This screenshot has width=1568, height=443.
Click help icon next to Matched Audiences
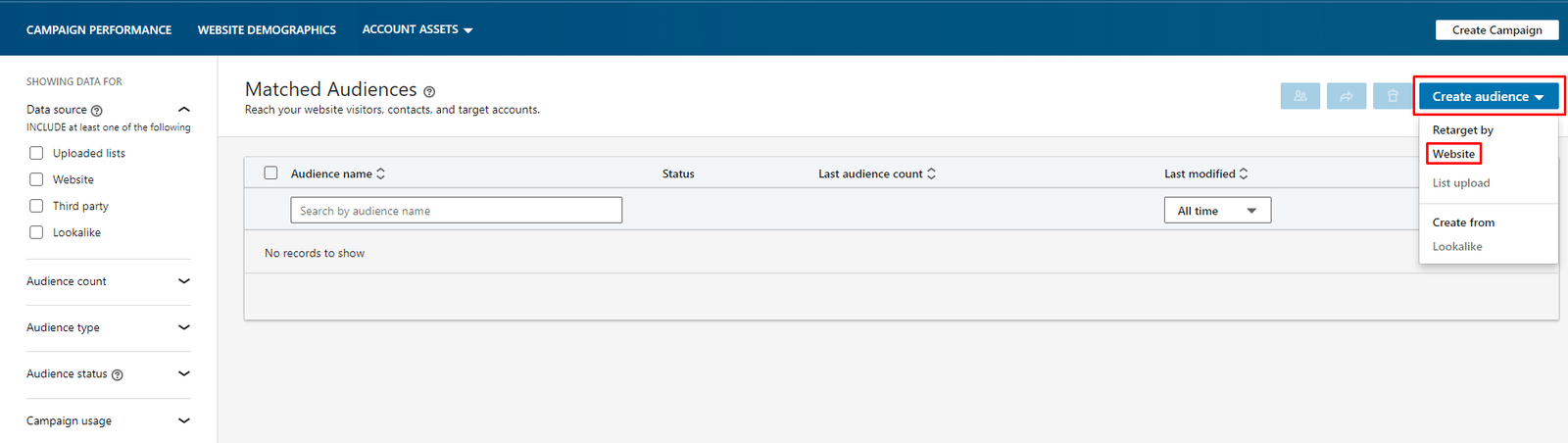tap(429, 91)
